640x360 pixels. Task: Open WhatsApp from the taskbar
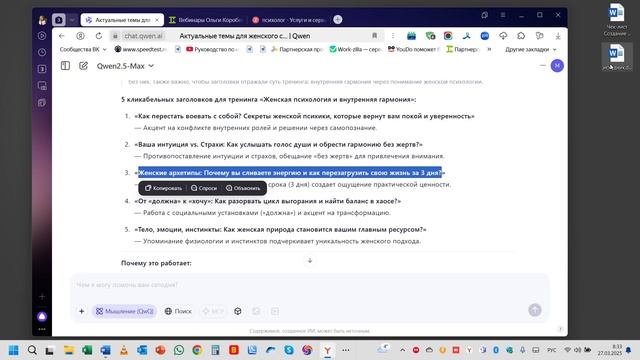click(x=179, y=350)
